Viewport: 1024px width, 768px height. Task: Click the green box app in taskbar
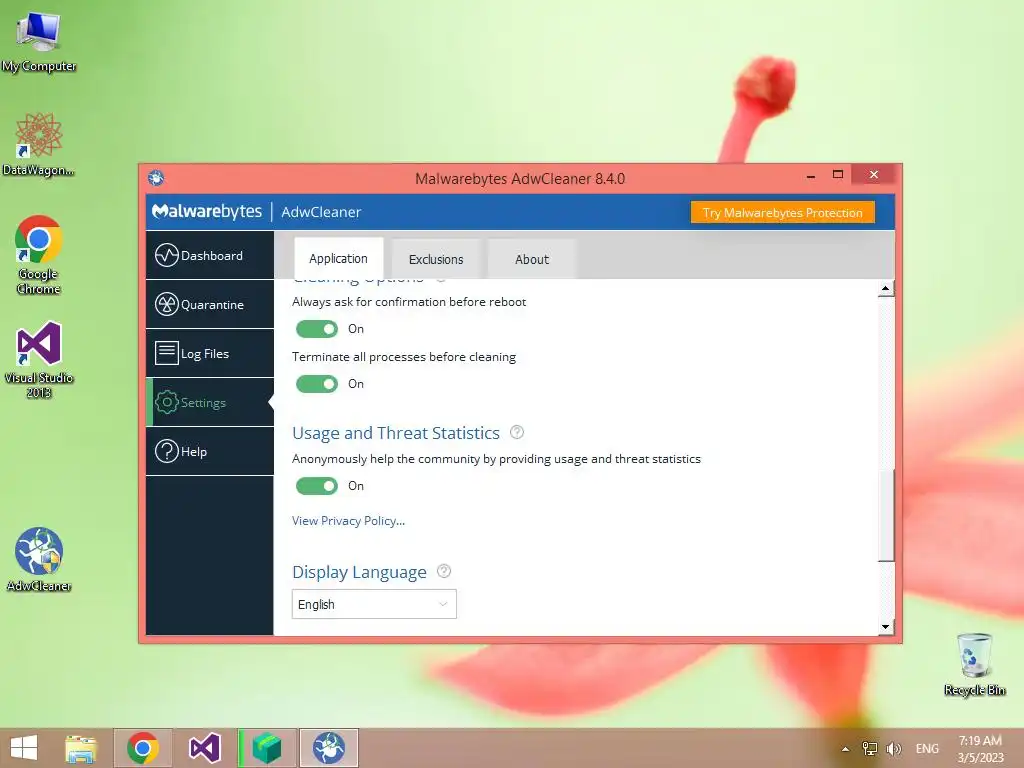[267, 748]
